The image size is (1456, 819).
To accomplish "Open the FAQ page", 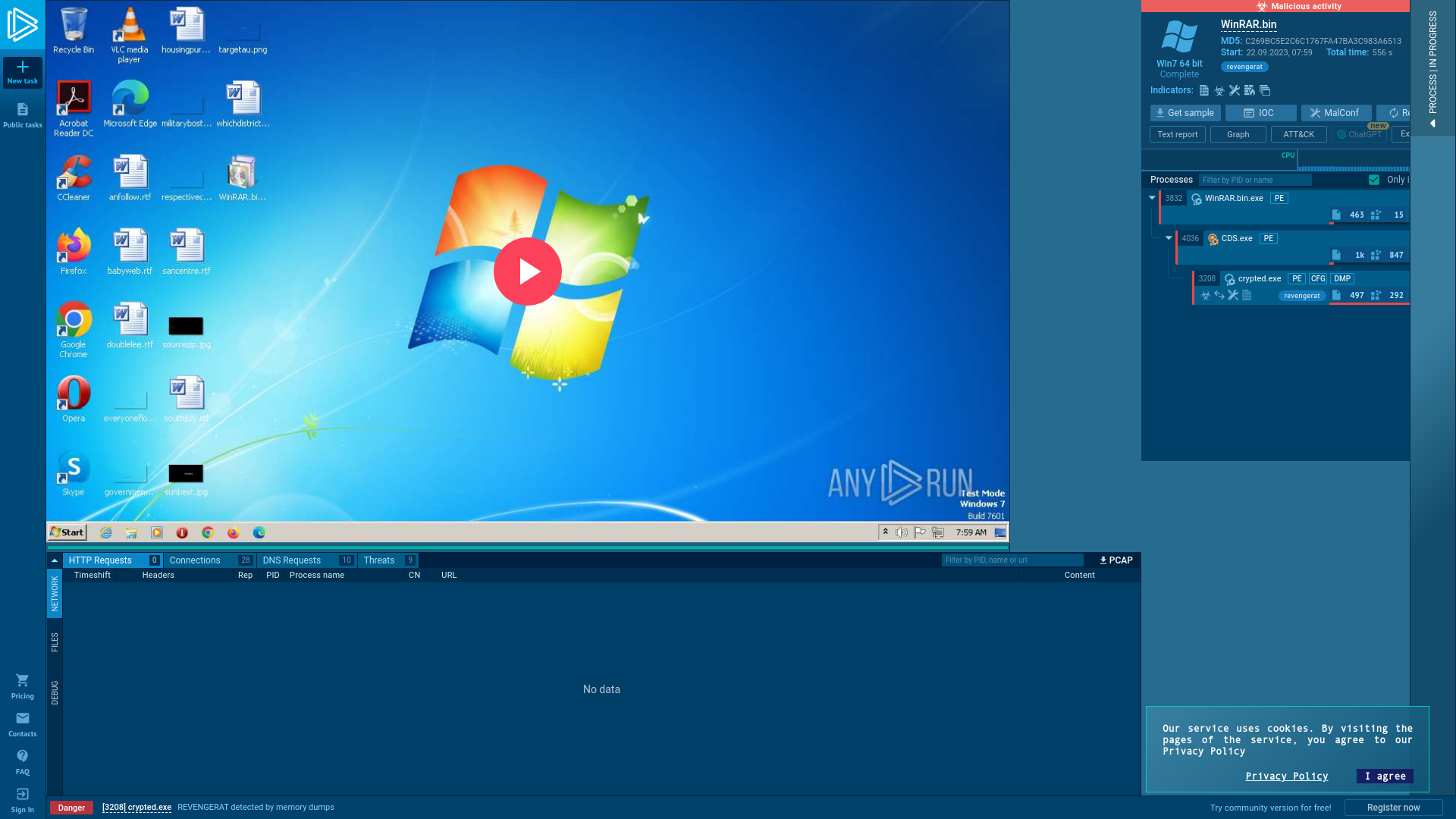I will (x=23, y=762).
